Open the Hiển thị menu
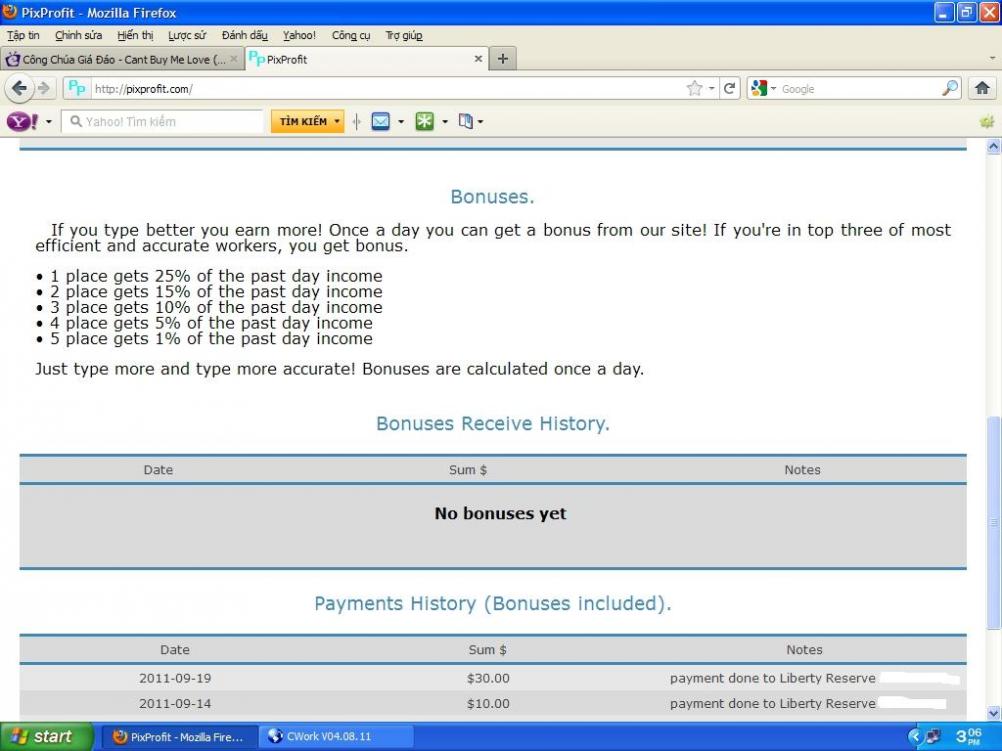 coord(135,35)
